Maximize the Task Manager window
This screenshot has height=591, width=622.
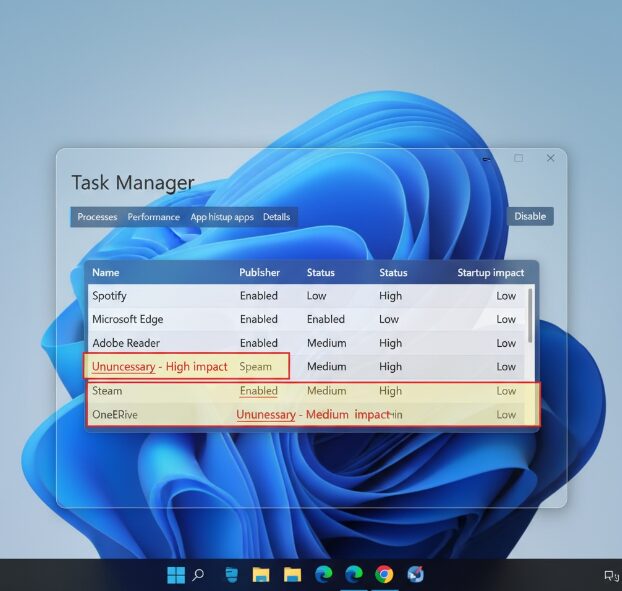(518, 158)
